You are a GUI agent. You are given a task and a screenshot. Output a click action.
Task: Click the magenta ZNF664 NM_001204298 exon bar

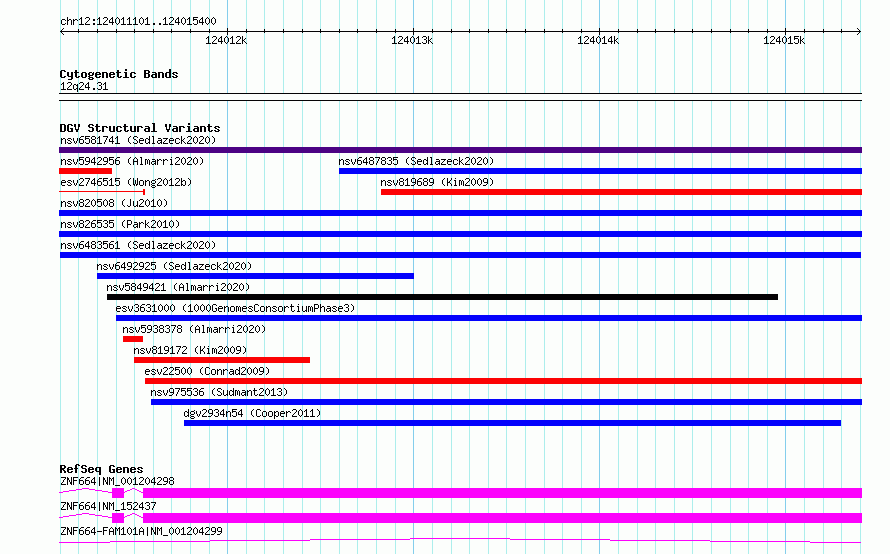tap(502, 493)
